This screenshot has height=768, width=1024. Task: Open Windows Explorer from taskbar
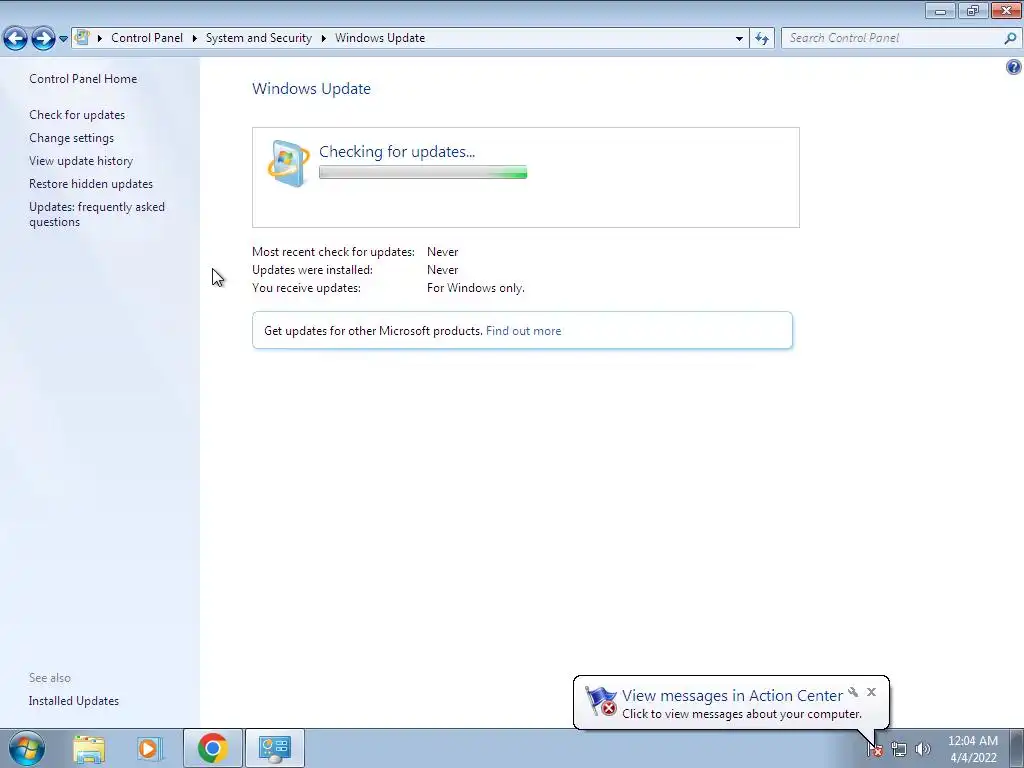(89, 748)
